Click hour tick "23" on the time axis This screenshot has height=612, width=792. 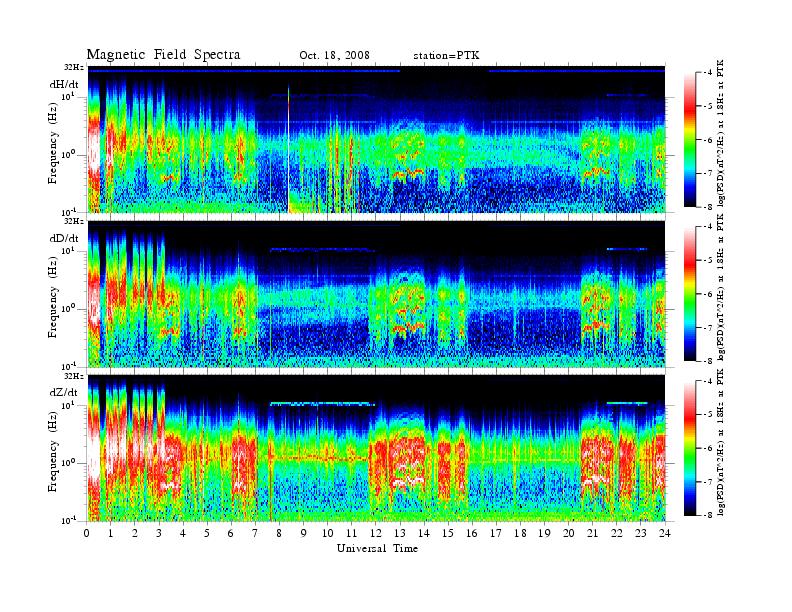(640, 533)
